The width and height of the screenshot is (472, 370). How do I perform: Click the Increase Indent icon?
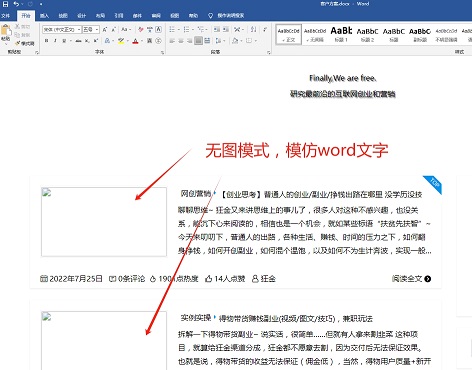(x=226, y=29)
